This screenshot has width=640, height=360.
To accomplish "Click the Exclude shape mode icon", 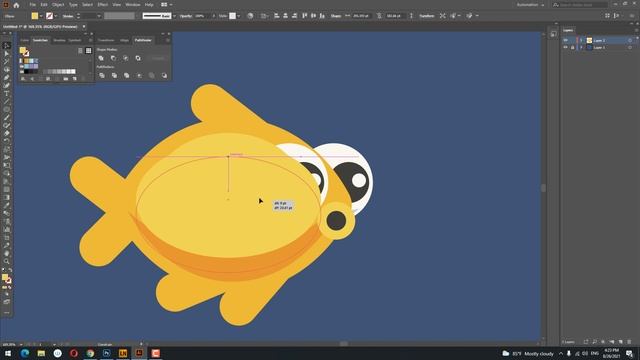I will pyautogui.click(x=138, y=58).
